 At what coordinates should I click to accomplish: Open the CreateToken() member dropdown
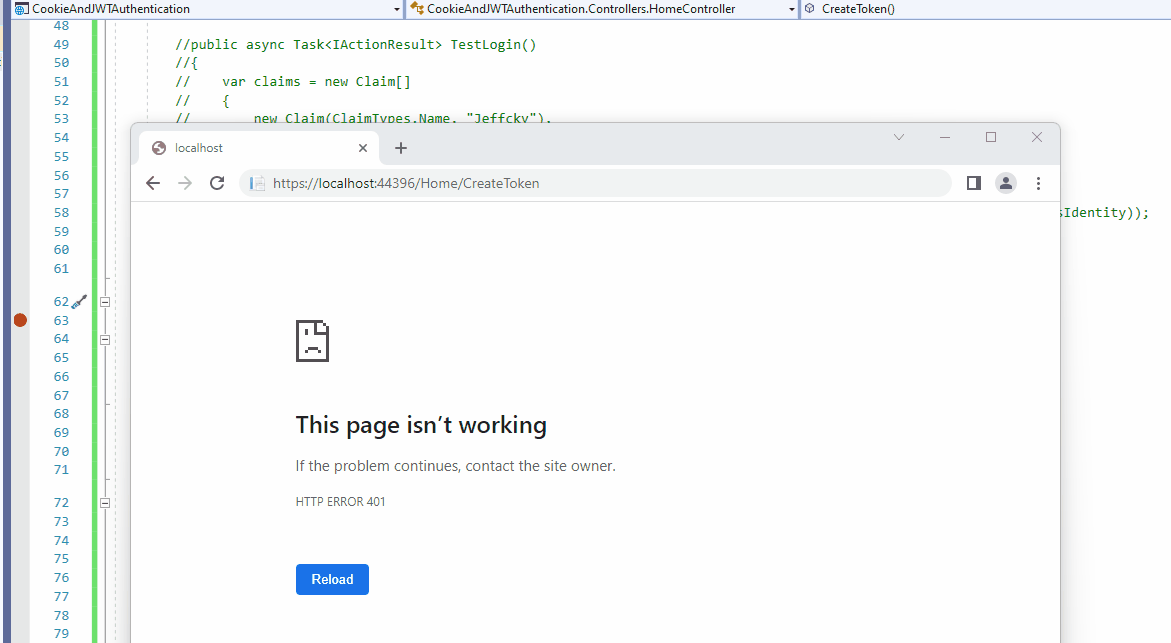[986, 9]
